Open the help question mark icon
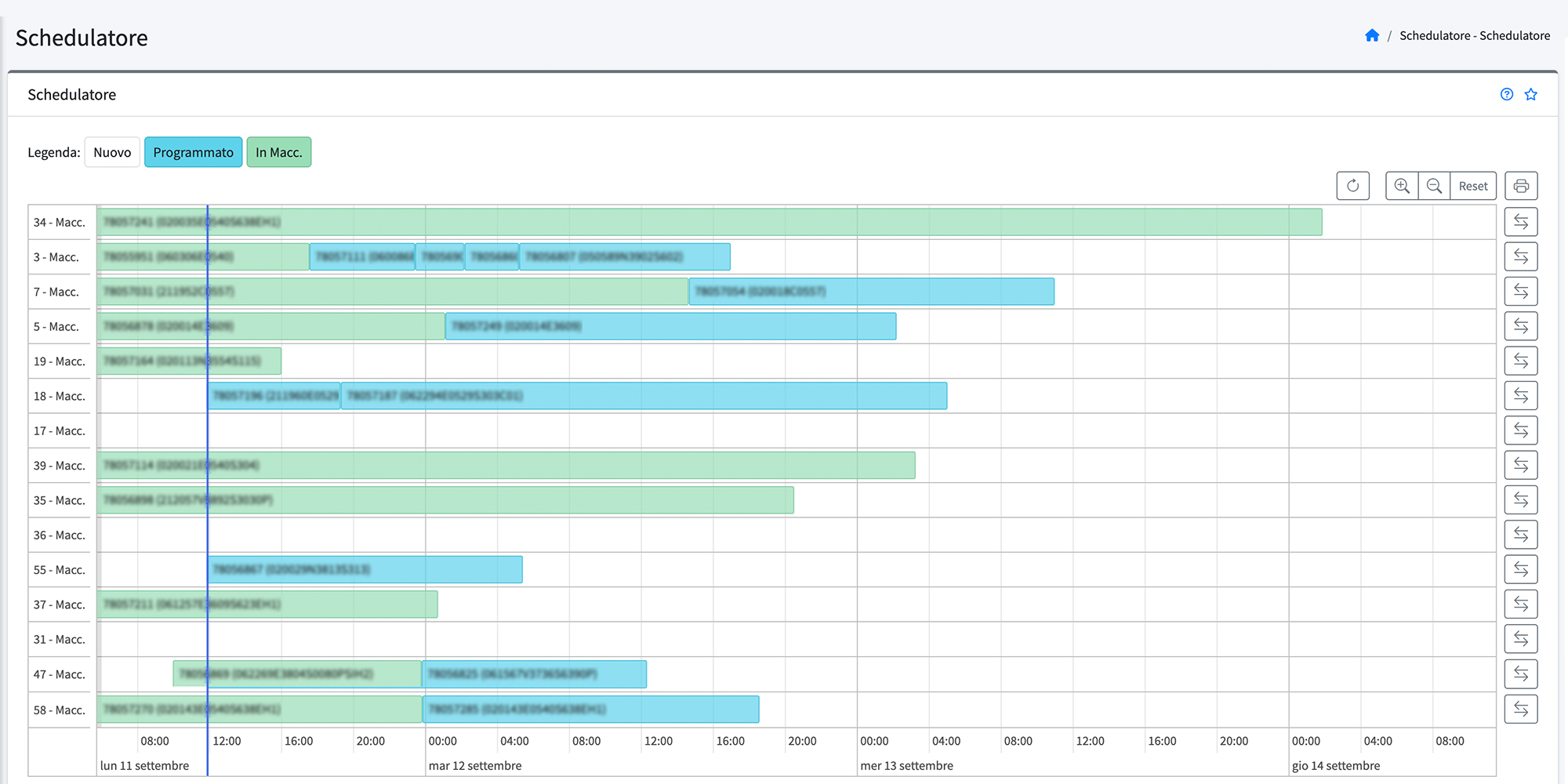The image size is (1568, 784). [1506, 94]
